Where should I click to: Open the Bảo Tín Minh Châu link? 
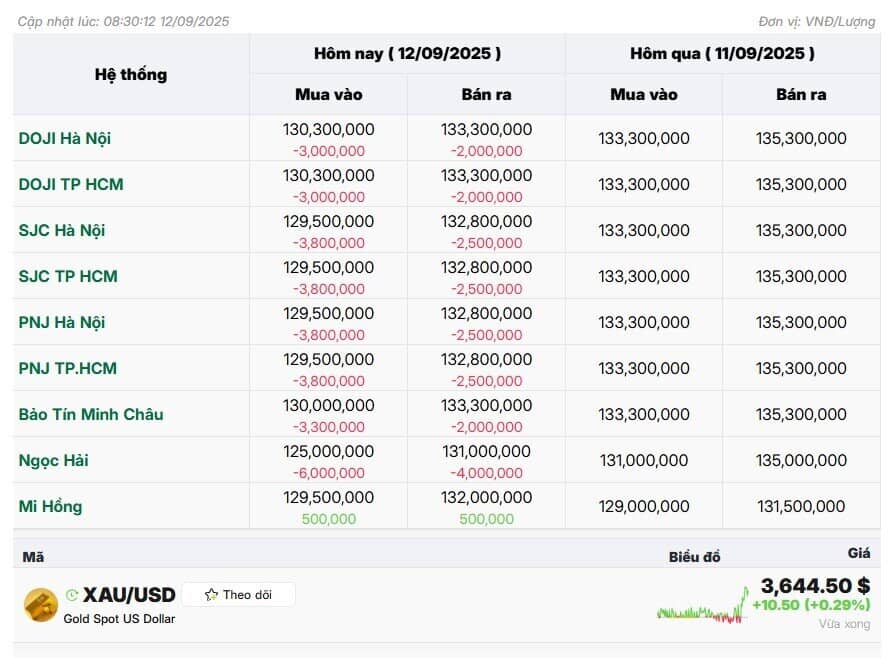point(91,415)
